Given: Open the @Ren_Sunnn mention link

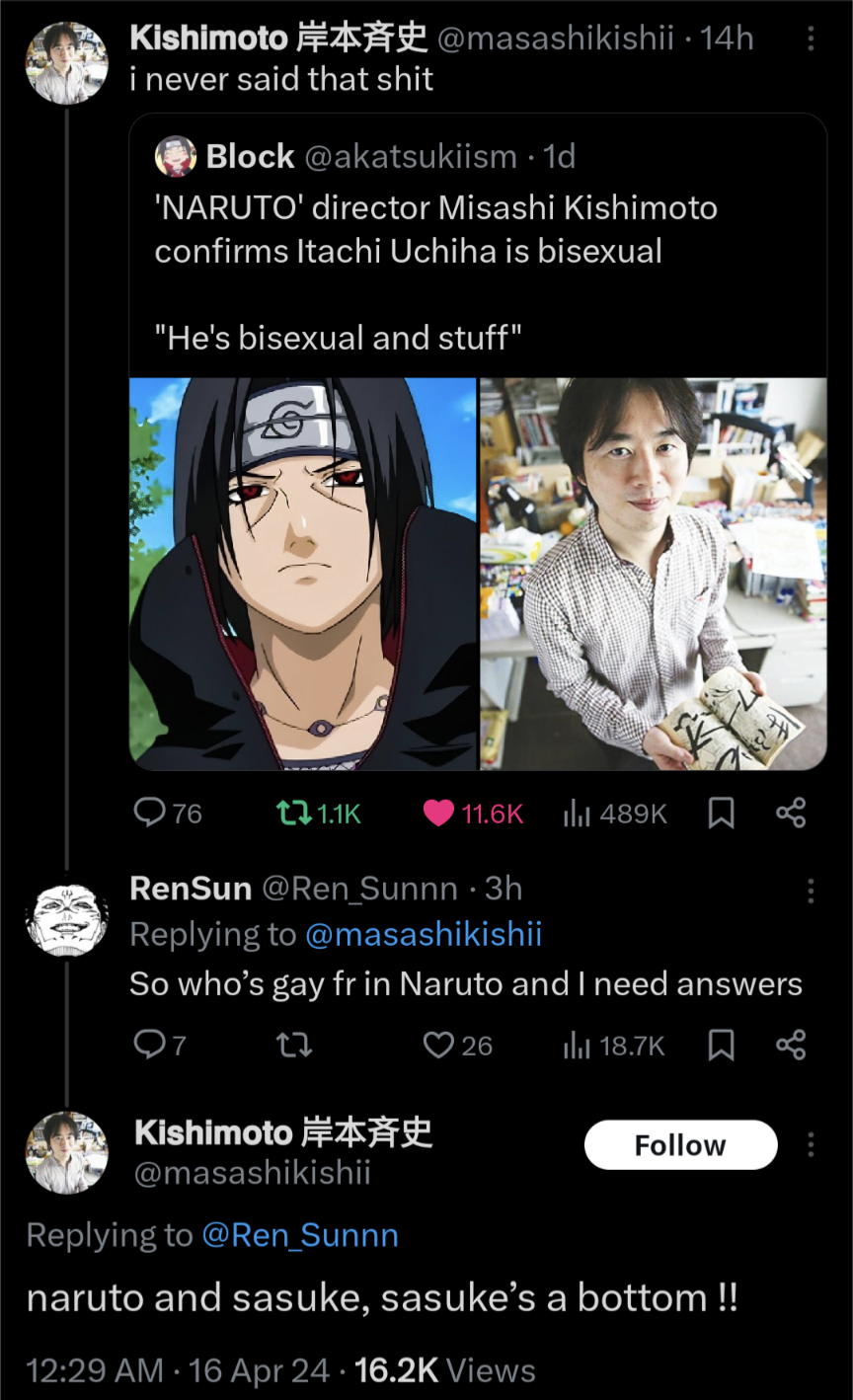Looking at the screenshot, I should click(x=301, y=1234).
